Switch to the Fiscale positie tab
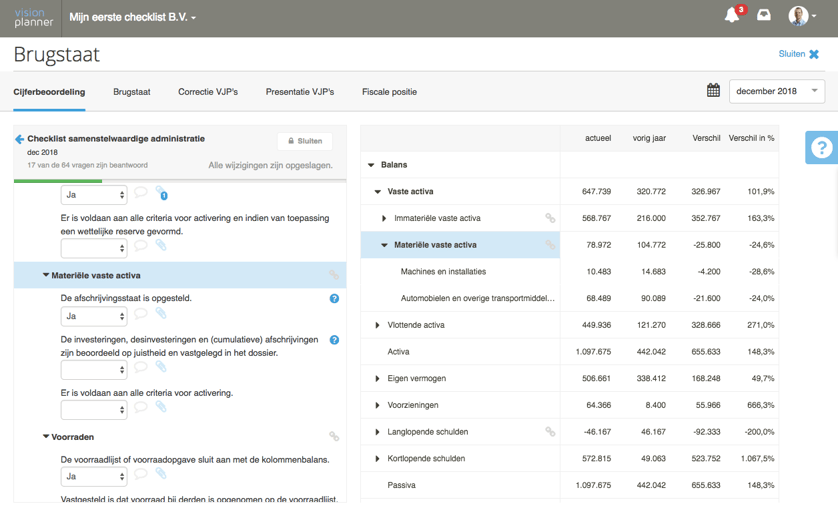The image size is (838, 506). click(389, 92)
